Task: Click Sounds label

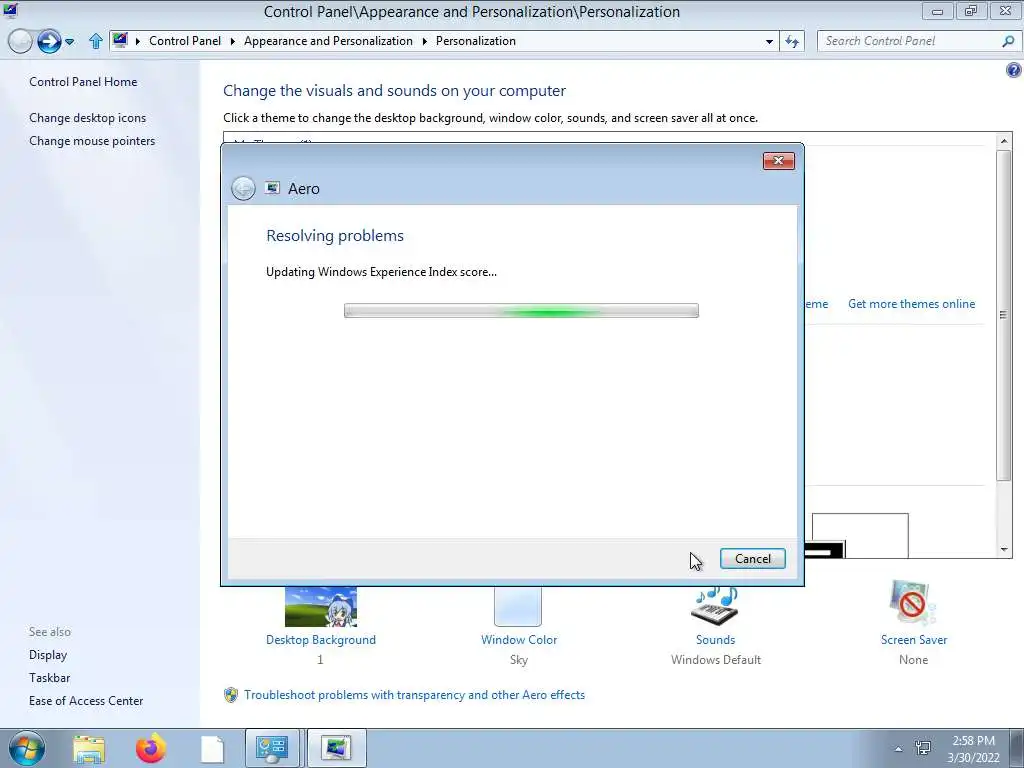Action: [715, 640]
